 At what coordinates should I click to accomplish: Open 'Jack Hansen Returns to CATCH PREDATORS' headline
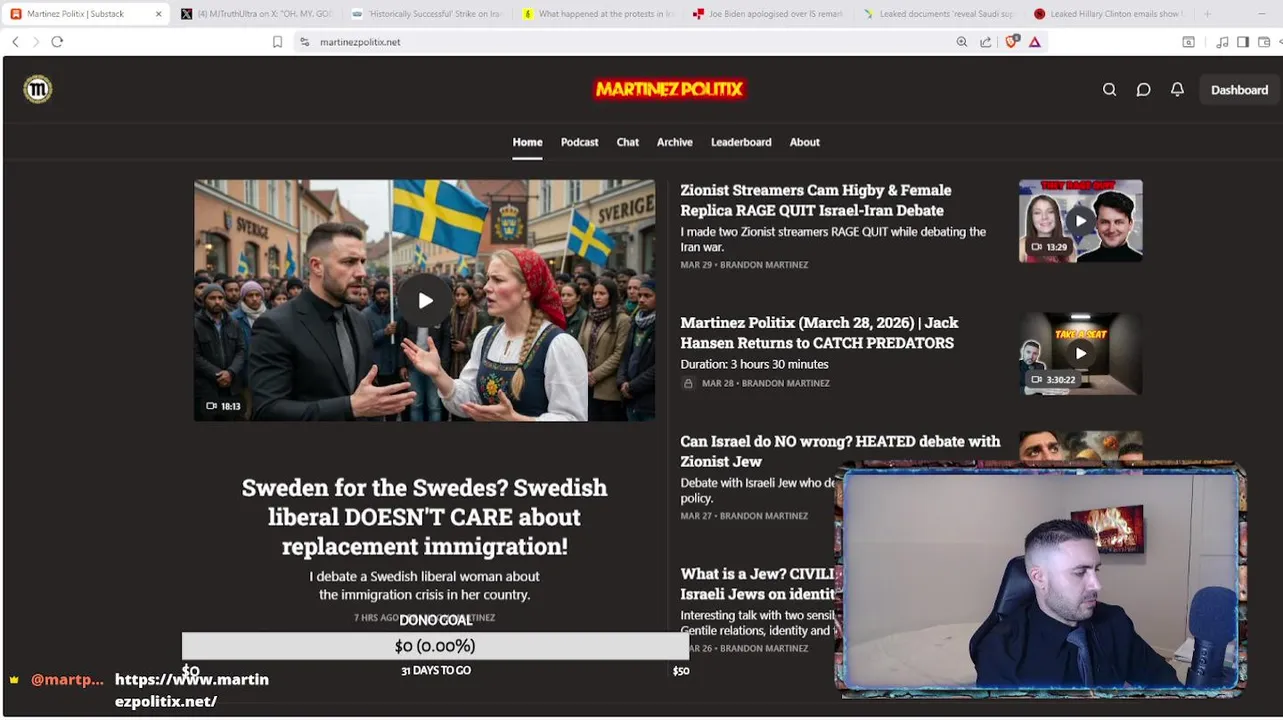pos(819,332)
